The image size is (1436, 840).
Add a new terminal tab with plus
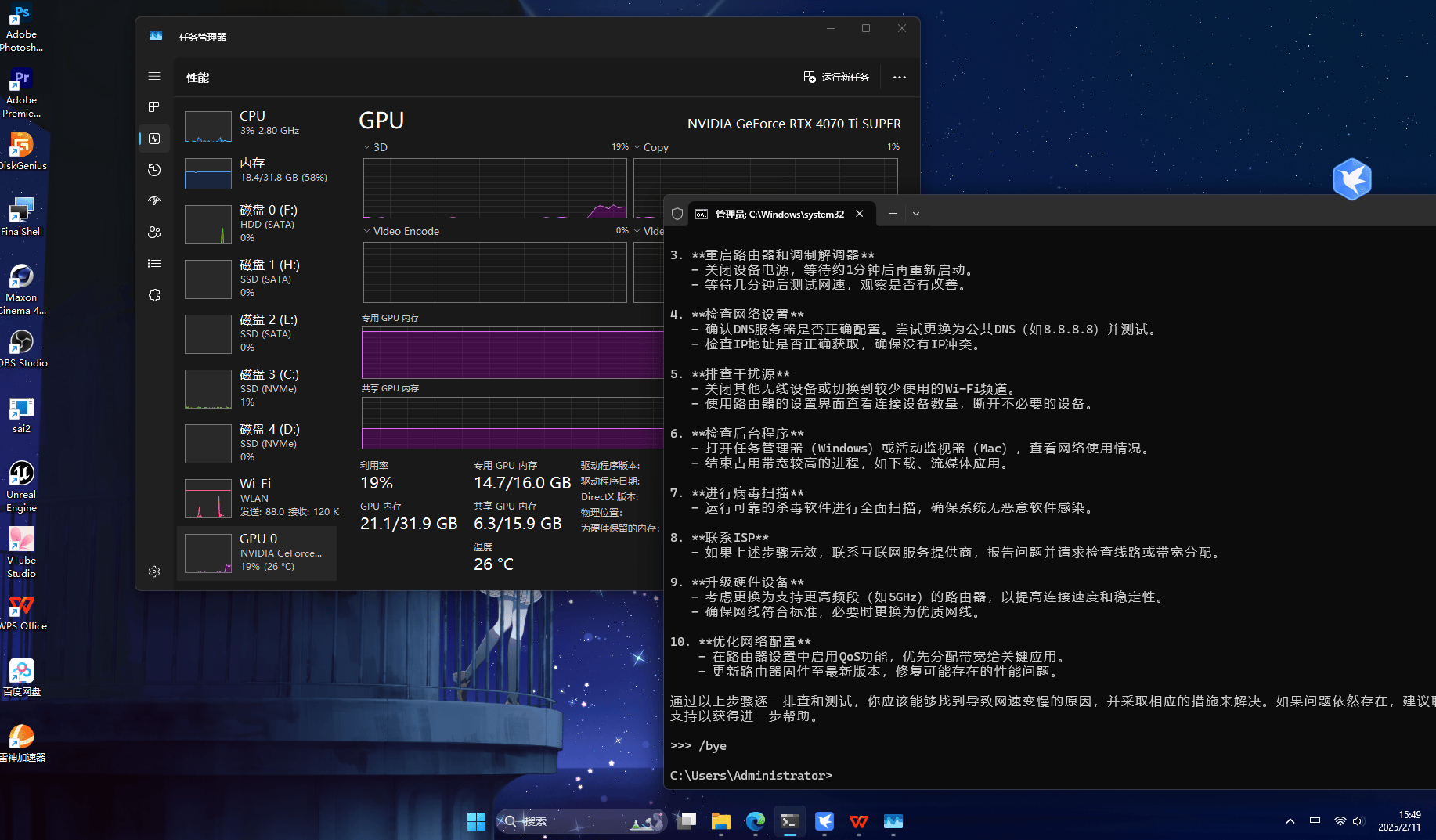click(893, 214)
